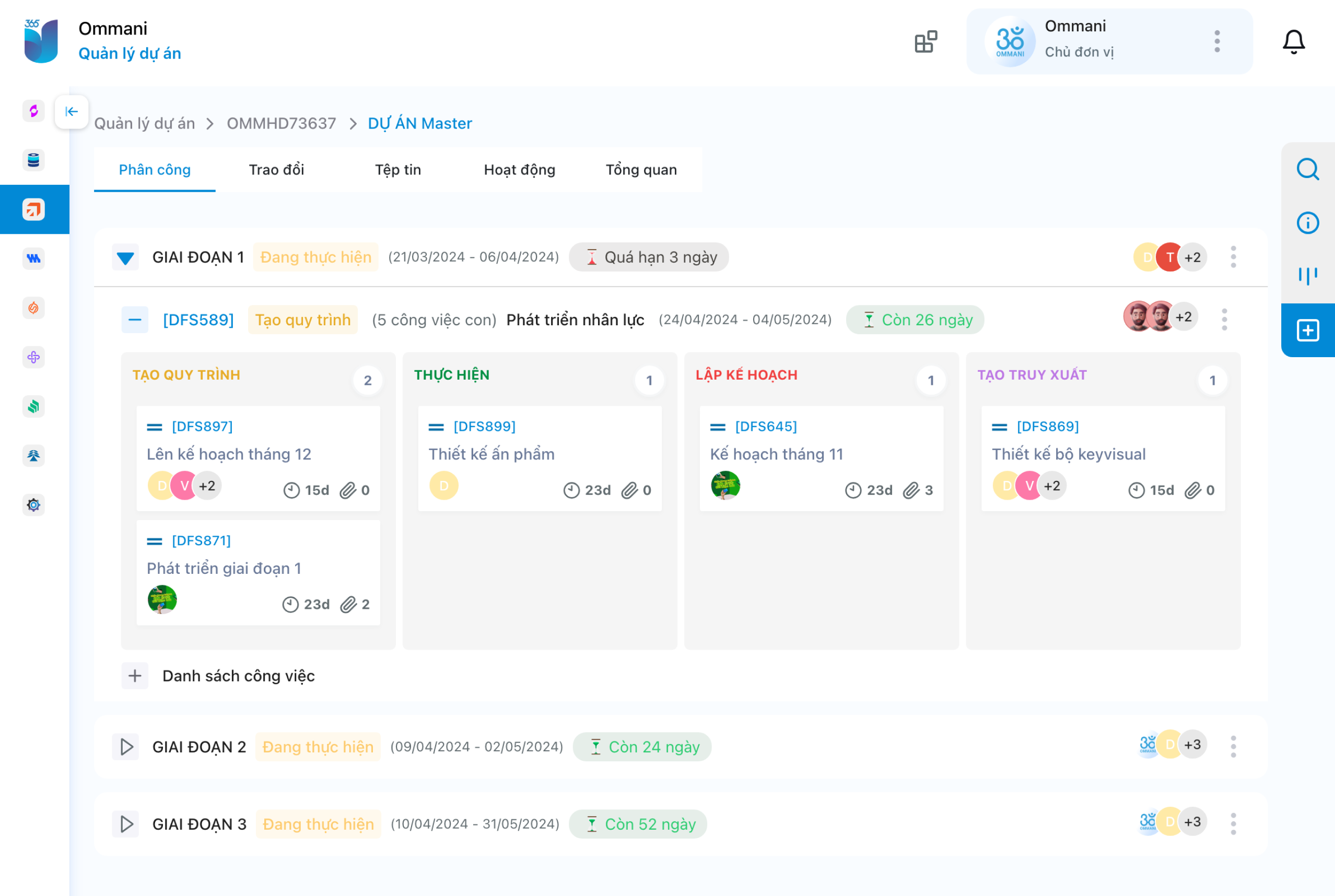This screenshot has height=896, width=1335.
Task: Add item with plus beside Danh sách công việc
Action: tap(135, 676)
